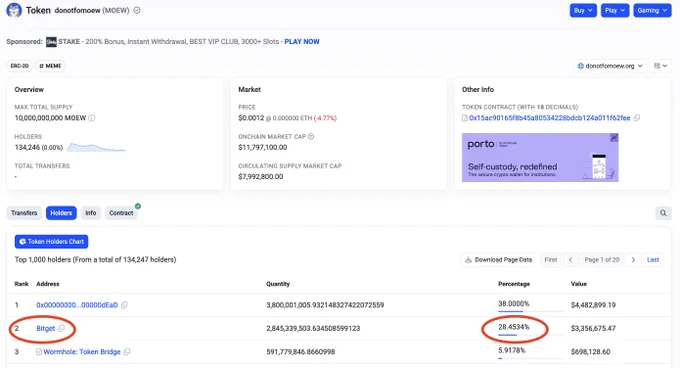Click the # MEME tag
Screen dimensions: 680x368
[50, 66]
